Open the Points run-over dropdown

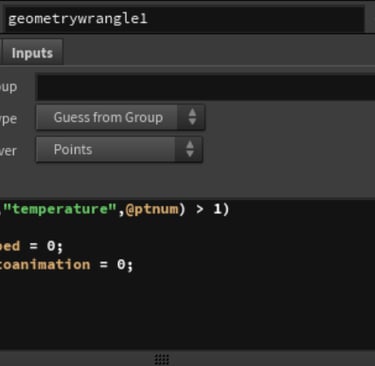coord(119,149)
